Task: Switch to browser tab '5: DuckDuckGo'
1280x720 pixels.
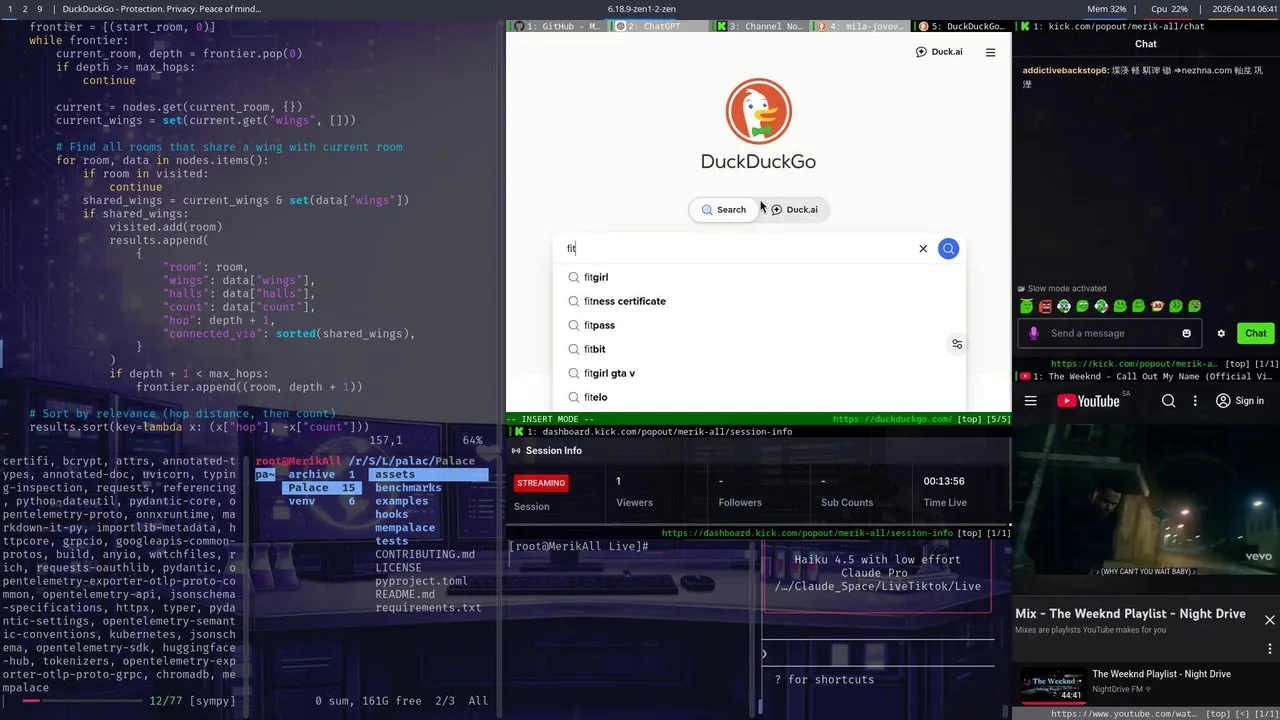Action: click(x=961, y=26)
